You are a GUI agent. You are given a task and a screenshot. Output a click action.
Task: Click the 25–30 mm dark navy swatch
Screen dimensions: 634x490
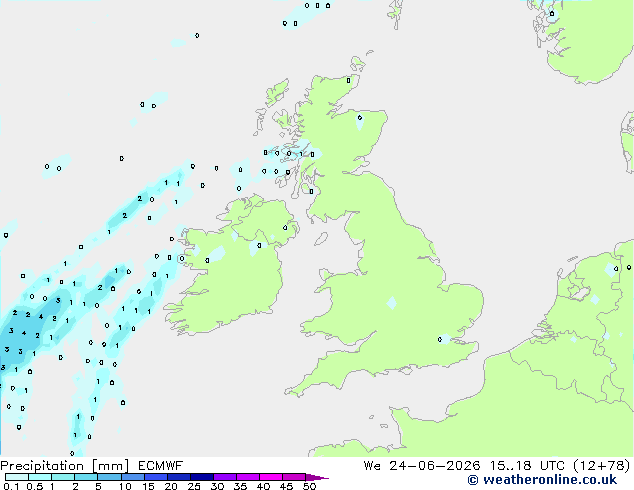pyautogui.click(x=201, y=477)
